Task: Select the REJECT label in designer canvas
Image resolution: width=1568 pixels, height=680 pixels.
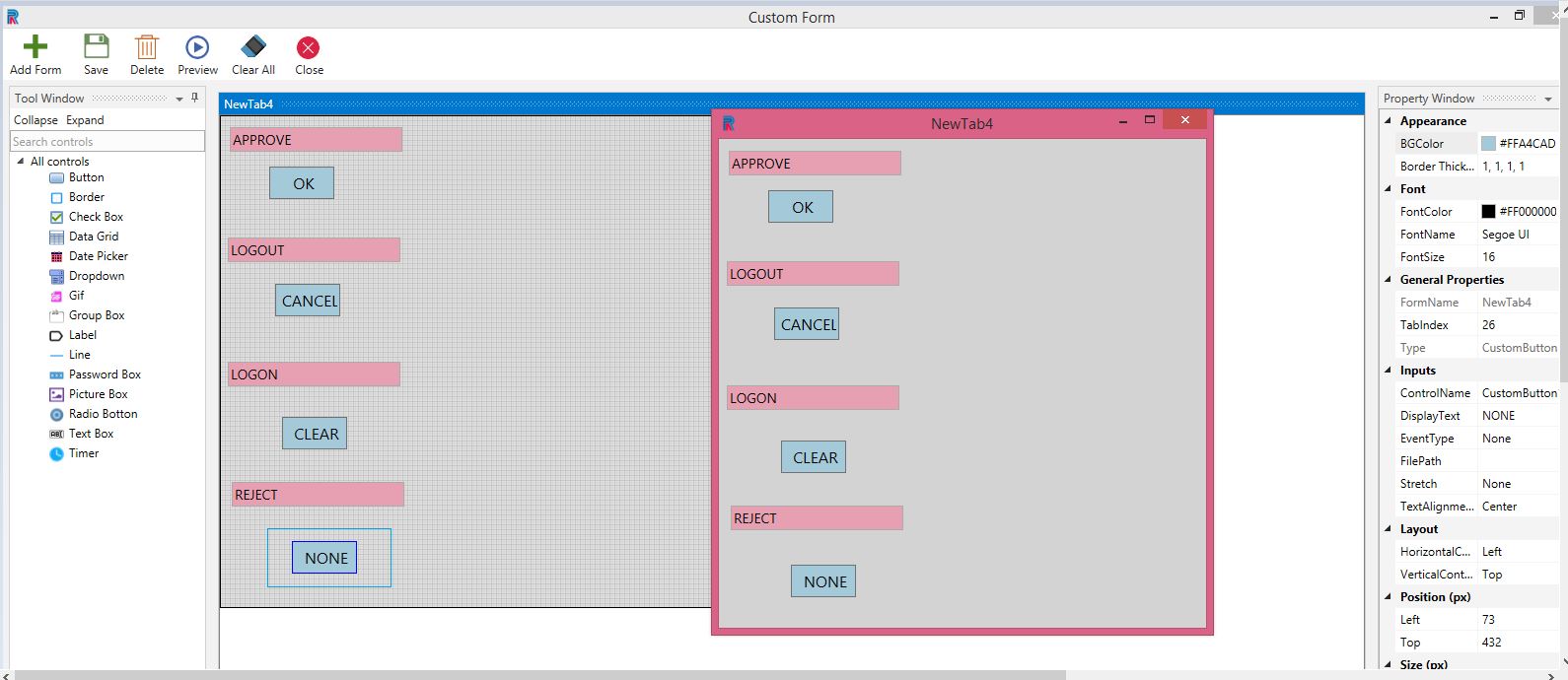Action: click(318, 495)
